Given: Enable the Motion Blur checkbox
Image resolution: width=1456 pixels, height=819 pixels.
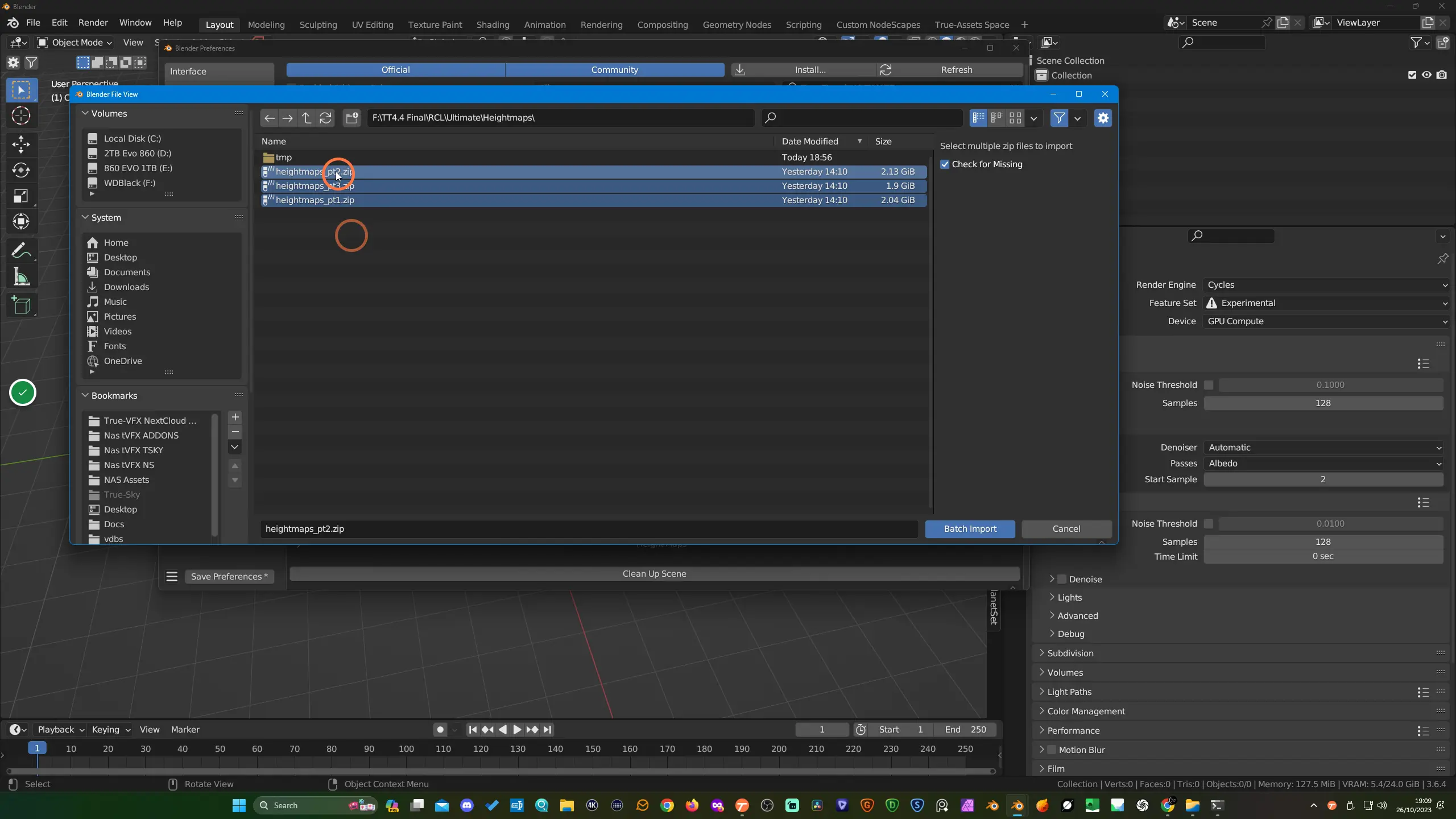Looking at the screenshot, I should point(1052,750).
